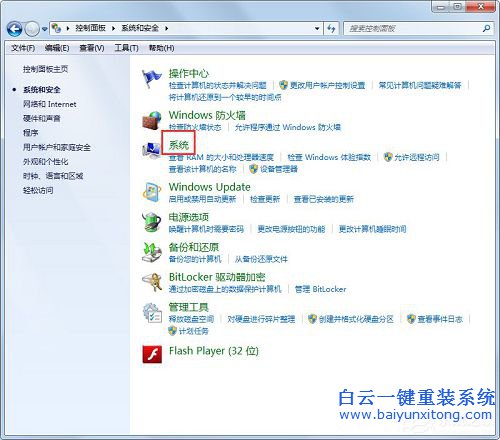Click 对硬盘进行碎片整理 link
500x440 pixels.
click(261, 319)
